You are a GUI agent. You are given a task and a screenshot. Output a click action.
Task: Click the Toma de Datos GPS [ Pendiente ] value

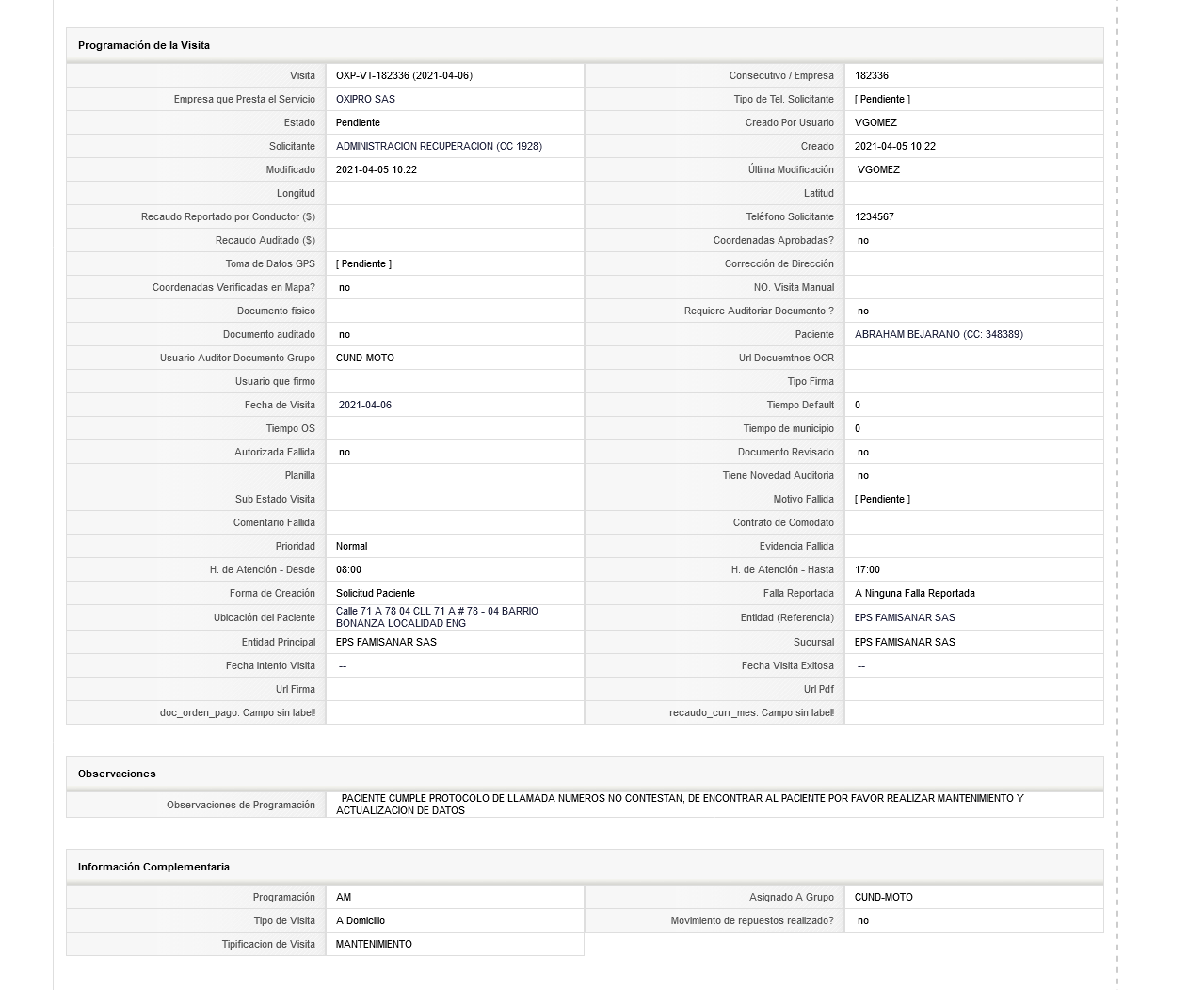[363, 263]
